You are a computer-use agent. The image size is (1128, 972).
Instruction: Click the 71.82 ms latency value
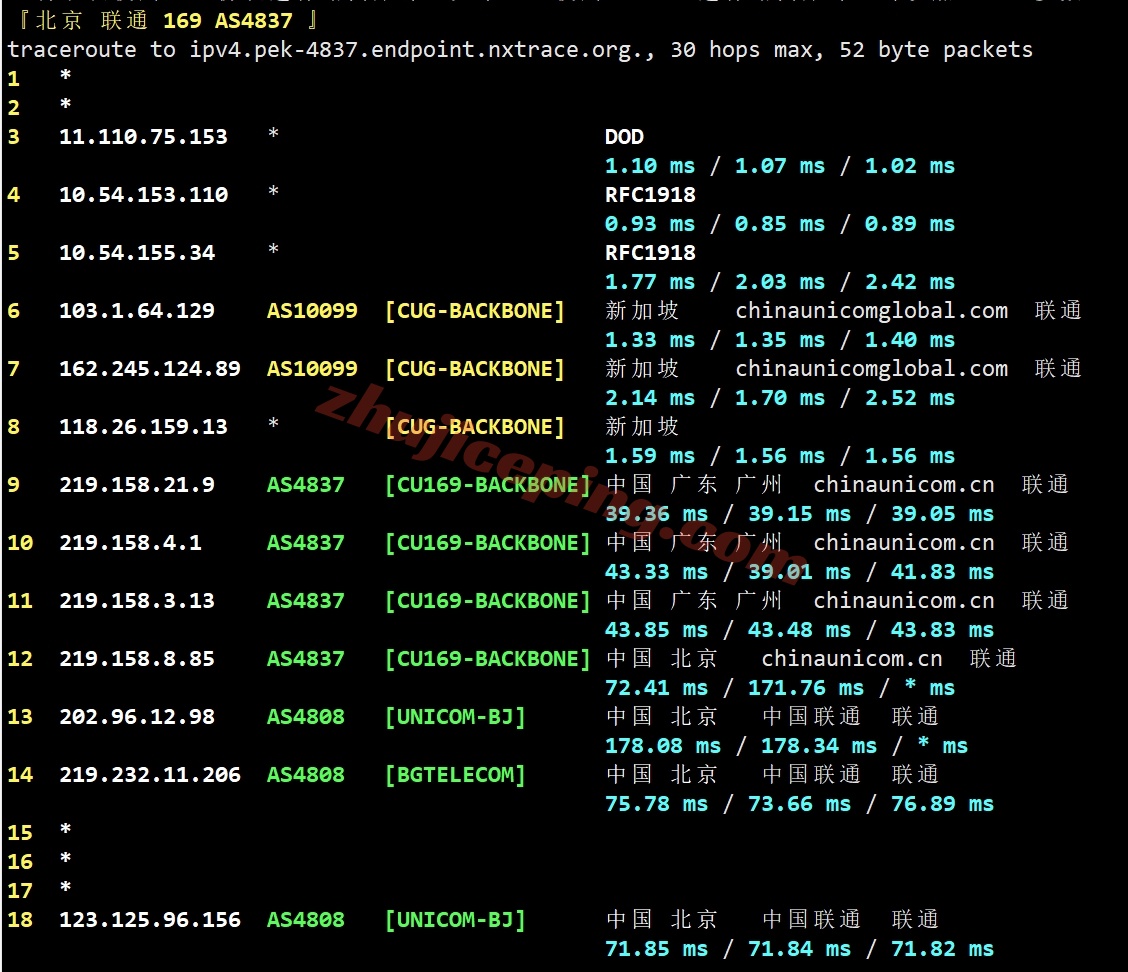tap(942, 950)
